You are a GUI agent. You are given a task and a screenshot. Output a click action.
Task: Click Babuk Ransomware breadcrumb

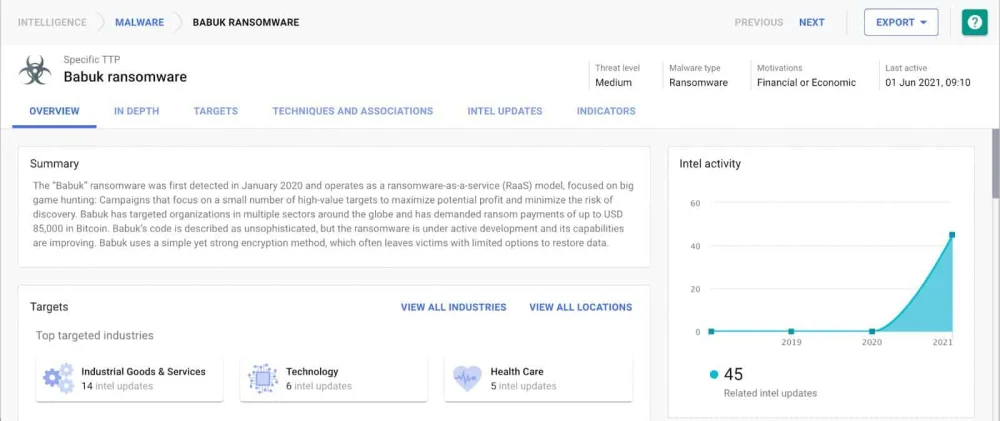[246, 22]
